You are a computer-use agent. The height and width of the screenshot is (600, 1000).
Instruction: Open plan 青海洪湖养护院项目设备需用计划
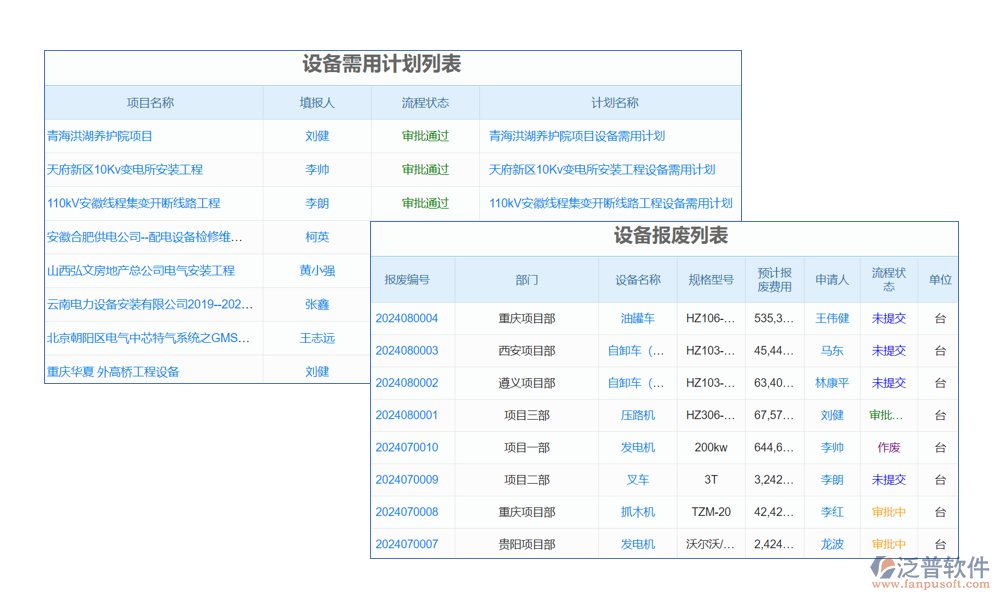(577, 136)
